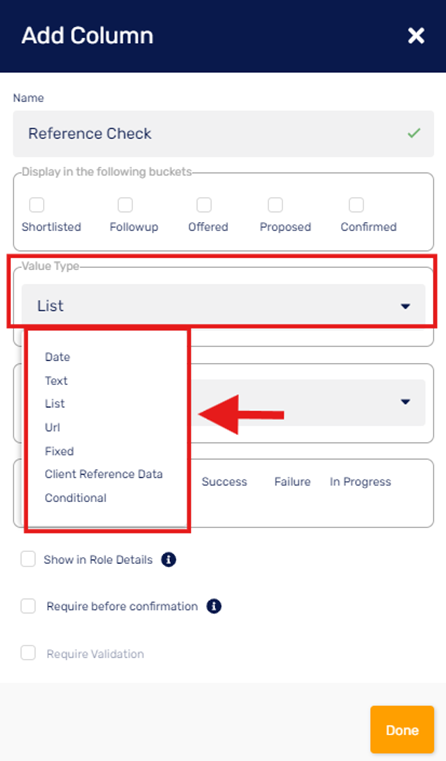This screenshot has height=761, width=446.
Task: Open the Value Type dropdown arrow
Action: pos(405,306)
